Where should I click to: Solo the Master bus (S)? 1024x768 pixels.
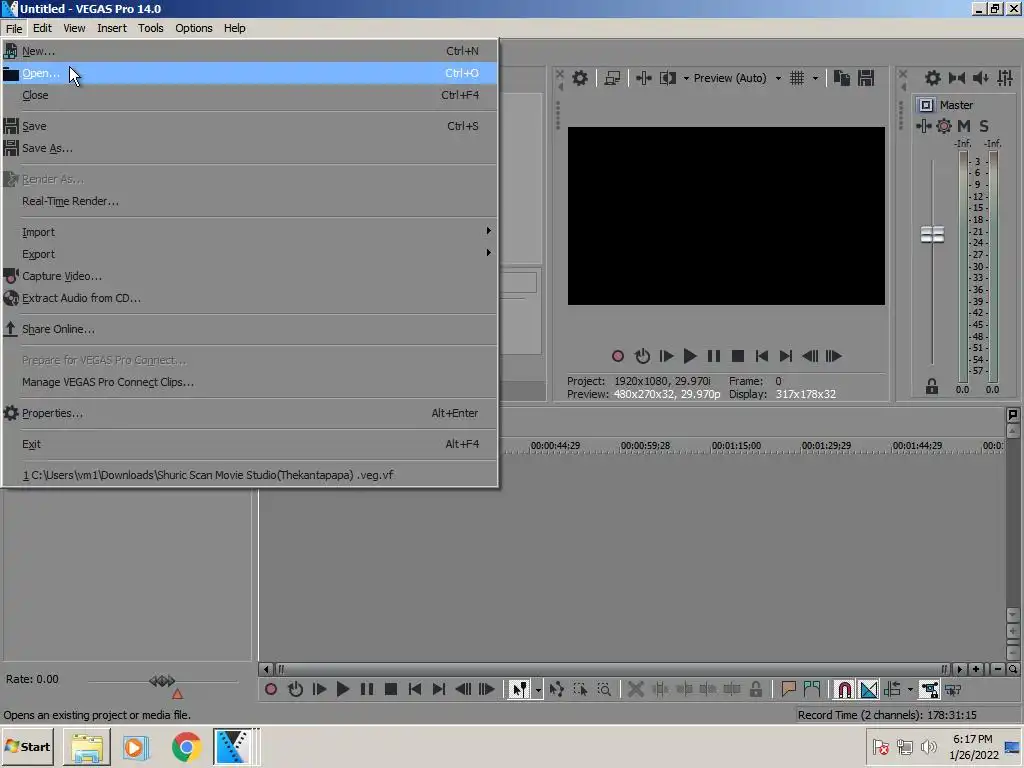click(x=984, y=126)
